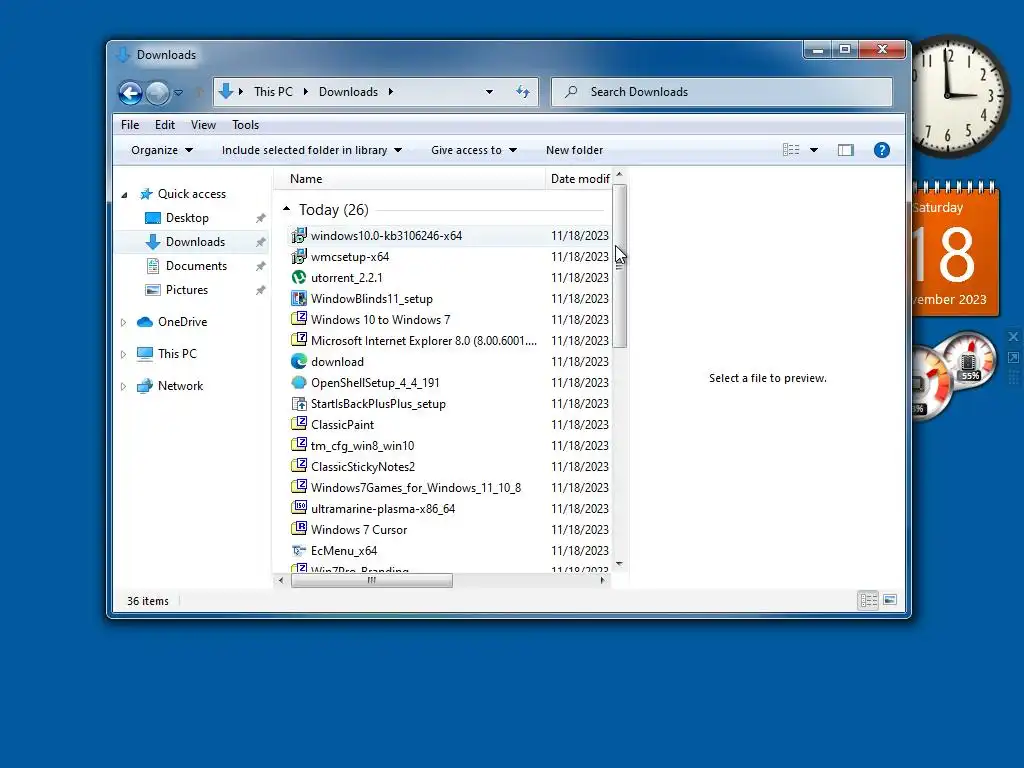
Task: Click the Search Downloads field
Action: click(722, 92)
